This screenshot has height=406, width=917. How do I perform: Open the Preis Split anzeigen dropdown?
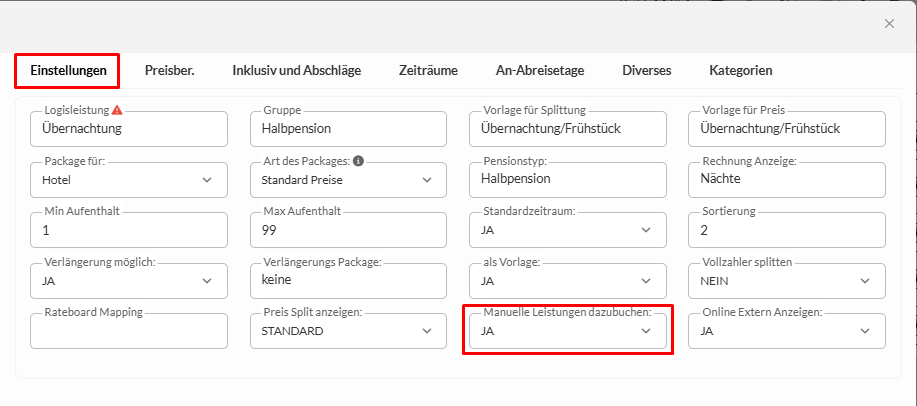(348, 331)
